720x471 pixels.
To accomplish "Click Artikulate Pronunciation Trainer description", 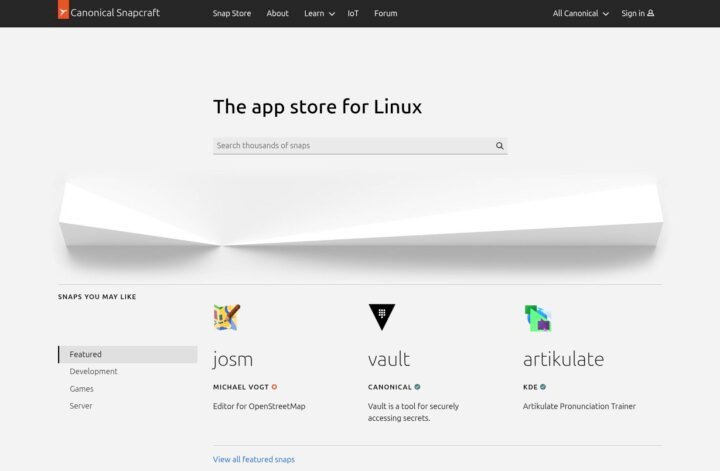I will pyautogui.click(x=579, y=406).
